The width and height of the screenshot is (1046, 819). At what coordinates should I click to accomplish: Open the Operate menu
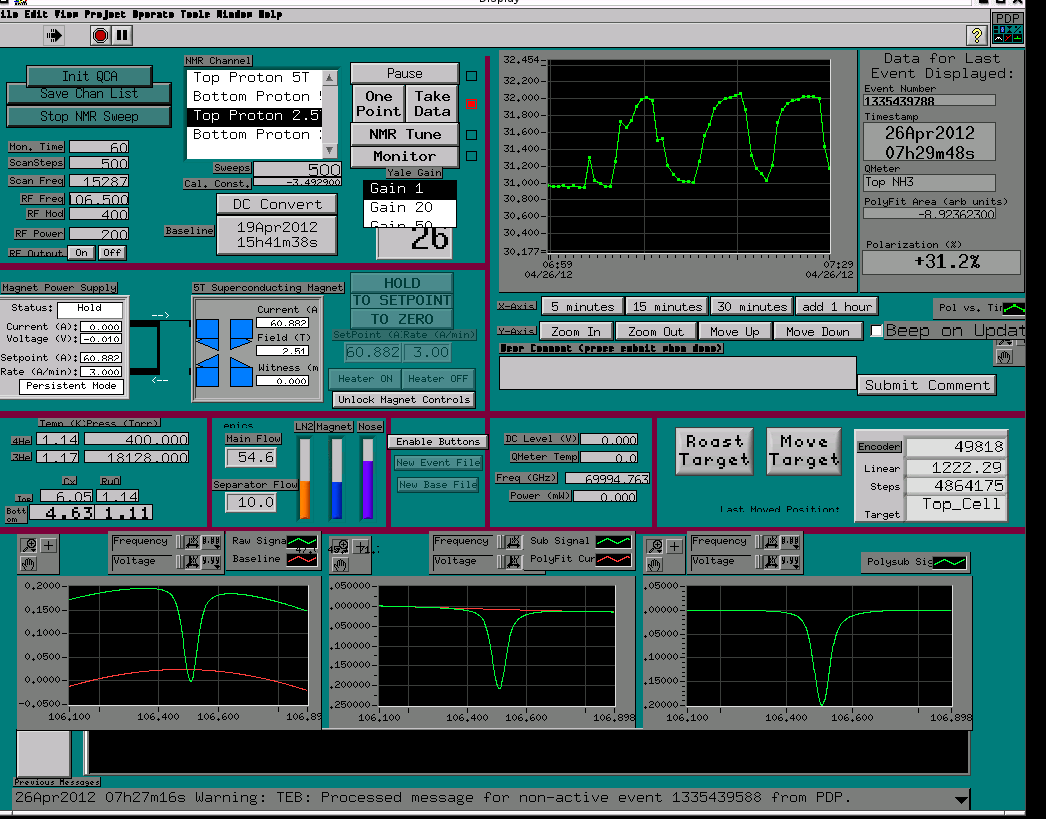[153, 14]
